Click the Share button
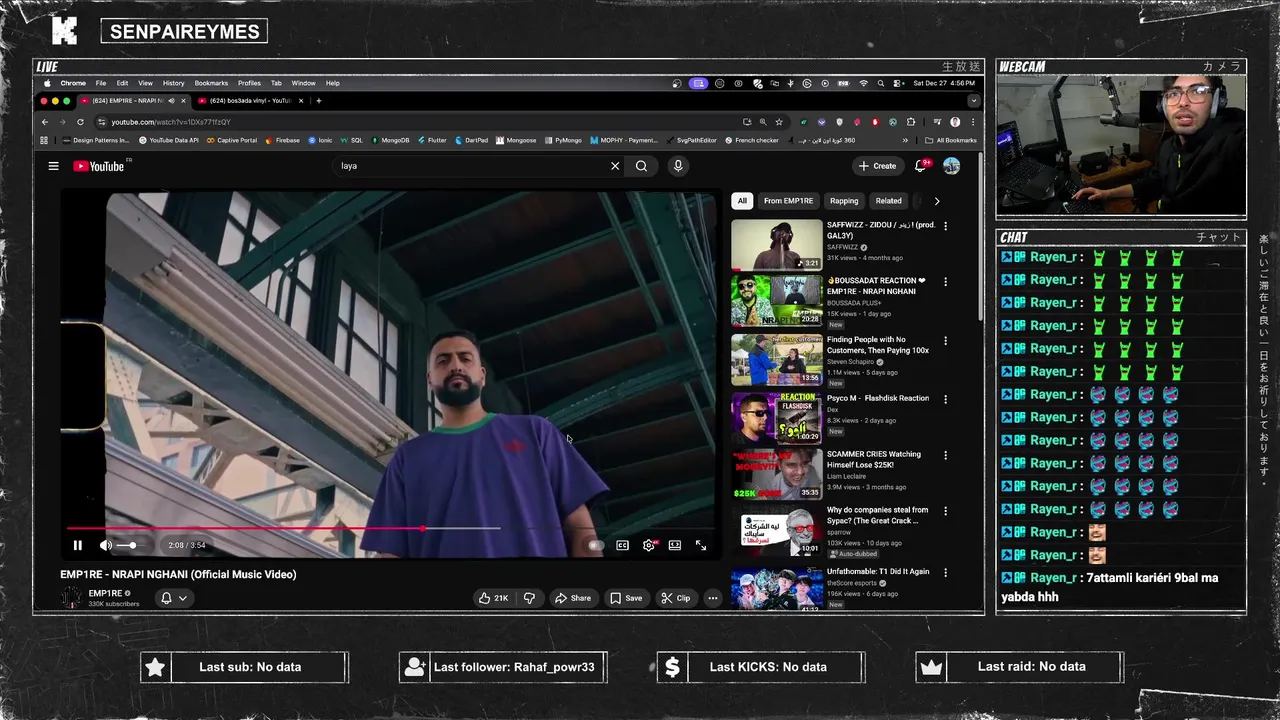 [x=573, y=598]
